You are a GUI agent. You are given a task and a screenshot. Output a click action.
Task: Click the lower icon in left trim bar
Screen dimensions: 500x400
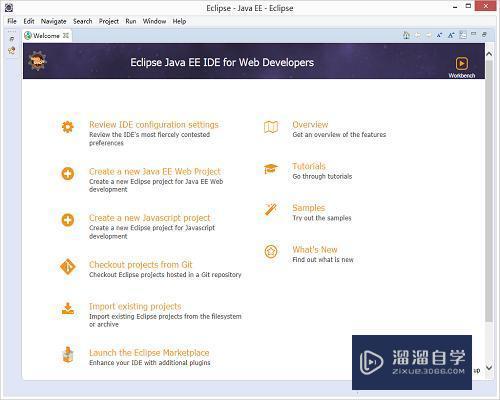tap(12, 50)
